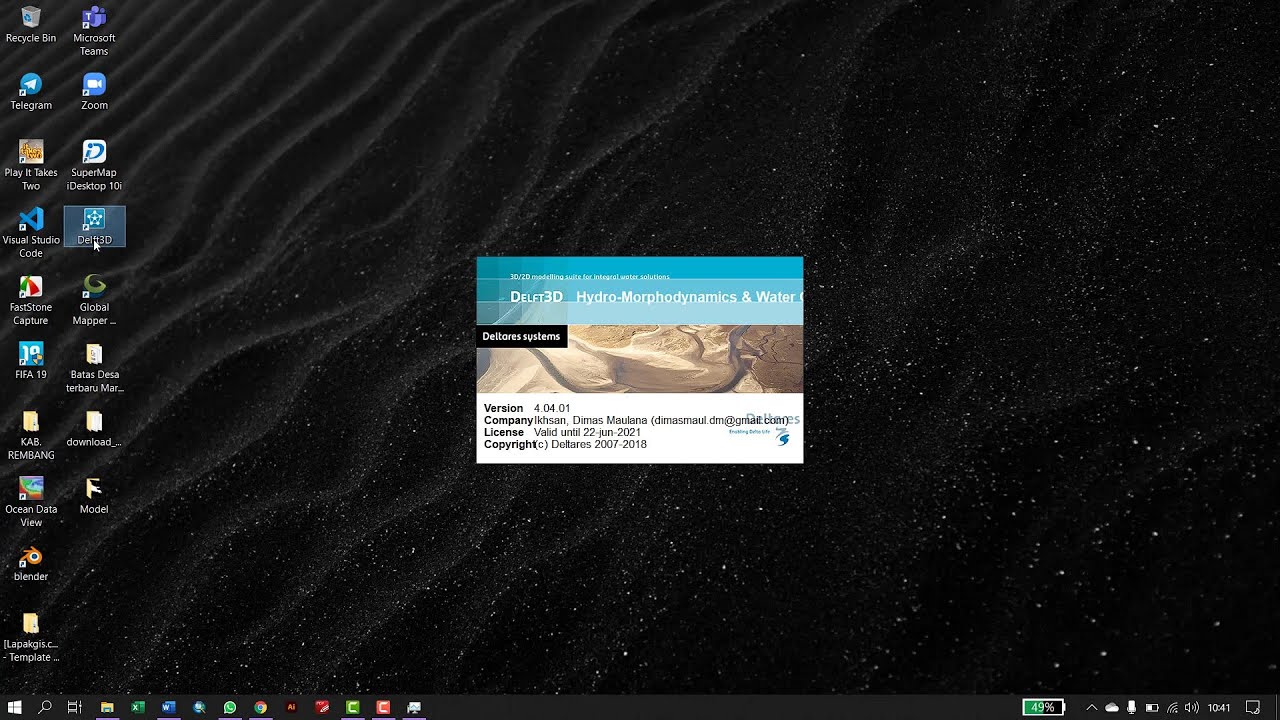The width and height of the screenshot is (1280, 720).
Task: Open the clock showing 10:41
Action: (x=1219, y=707)
